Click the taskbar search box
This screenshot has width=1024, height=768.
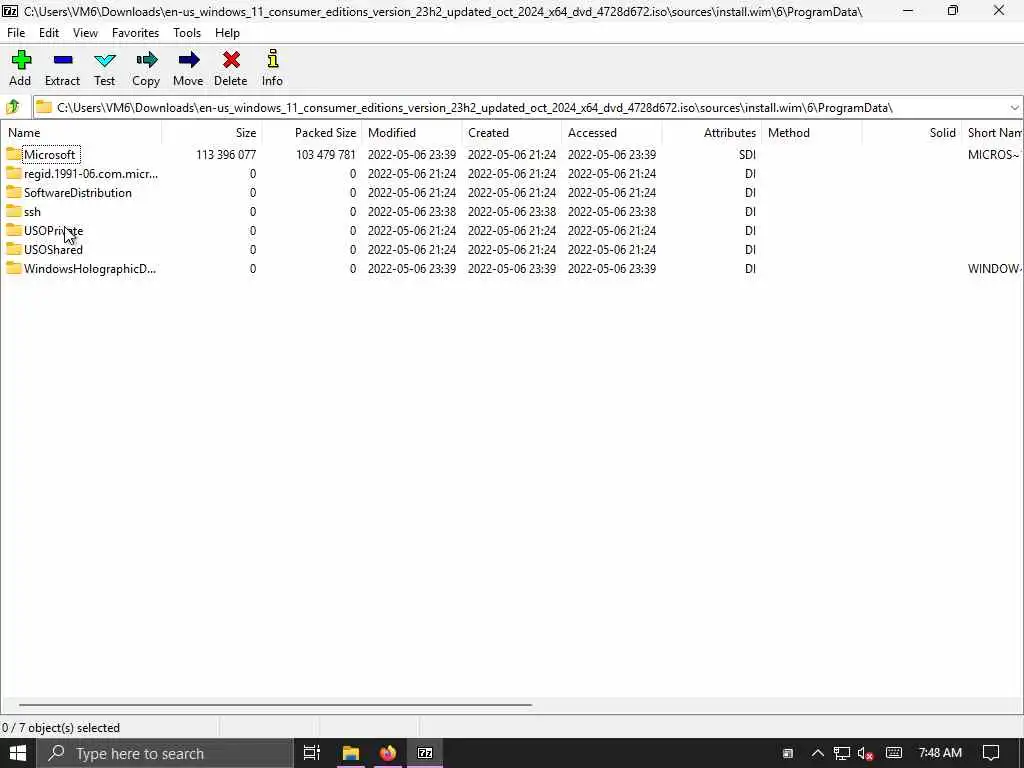tap(165, 753)
